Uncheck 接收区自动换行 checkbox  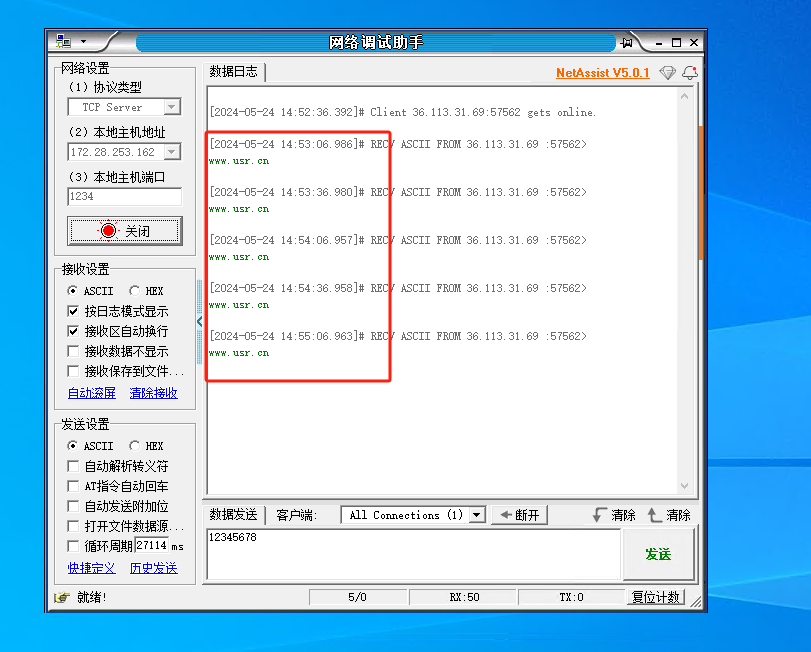click(73, 331)
